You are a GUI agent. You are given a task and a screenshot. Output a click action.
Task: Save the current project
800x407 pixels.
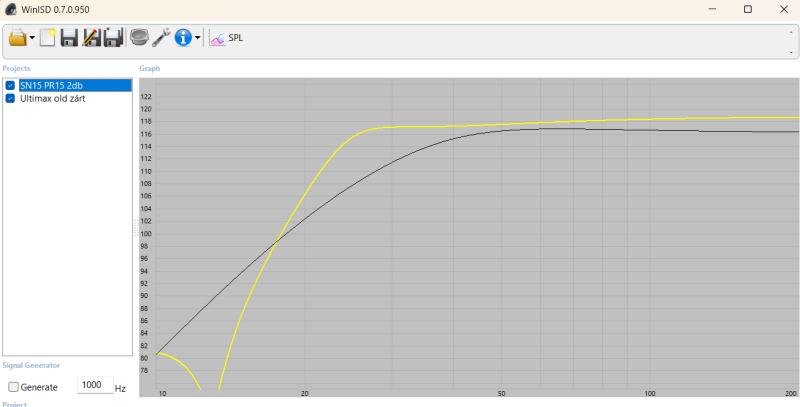click(69, 38)
